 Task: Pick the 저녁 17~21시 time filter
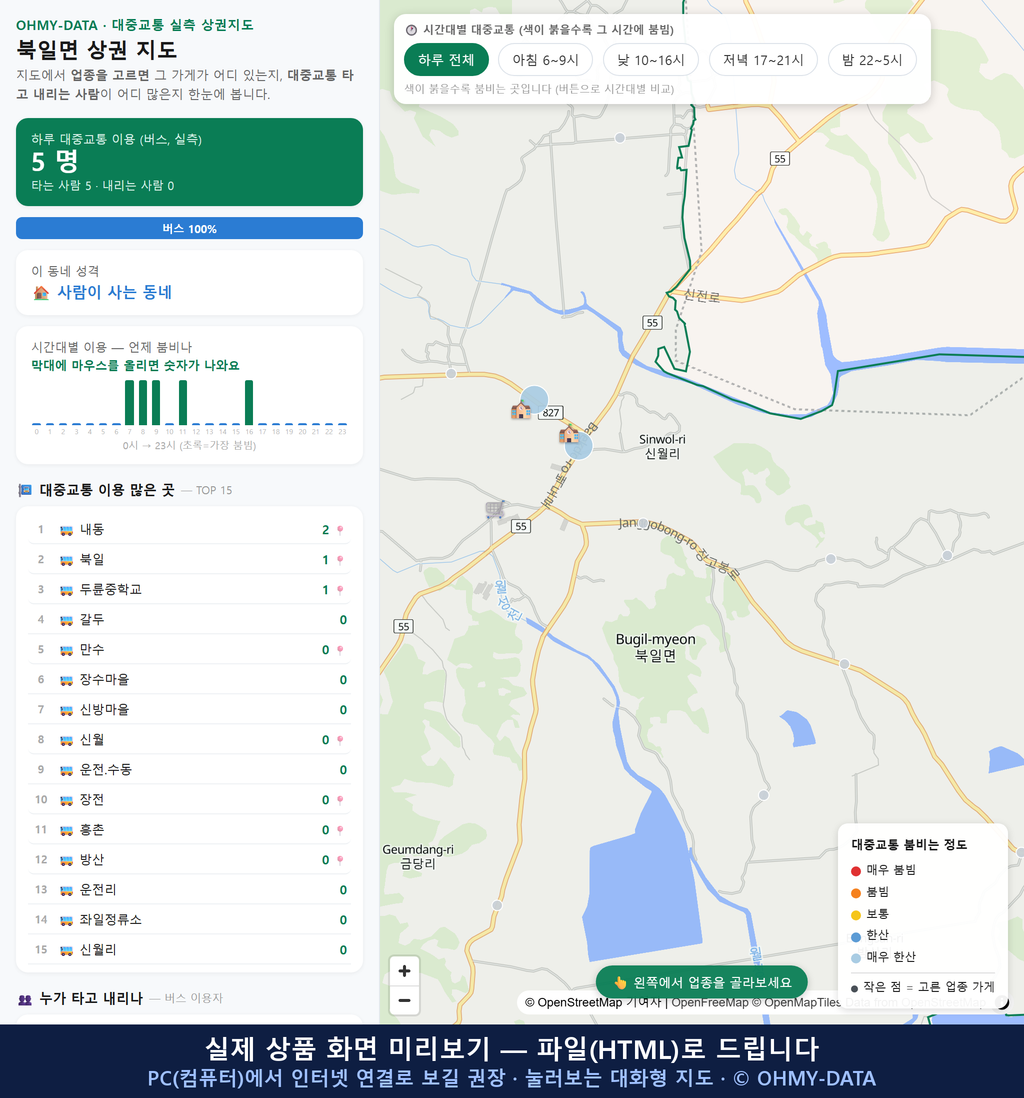coord(763,60)
